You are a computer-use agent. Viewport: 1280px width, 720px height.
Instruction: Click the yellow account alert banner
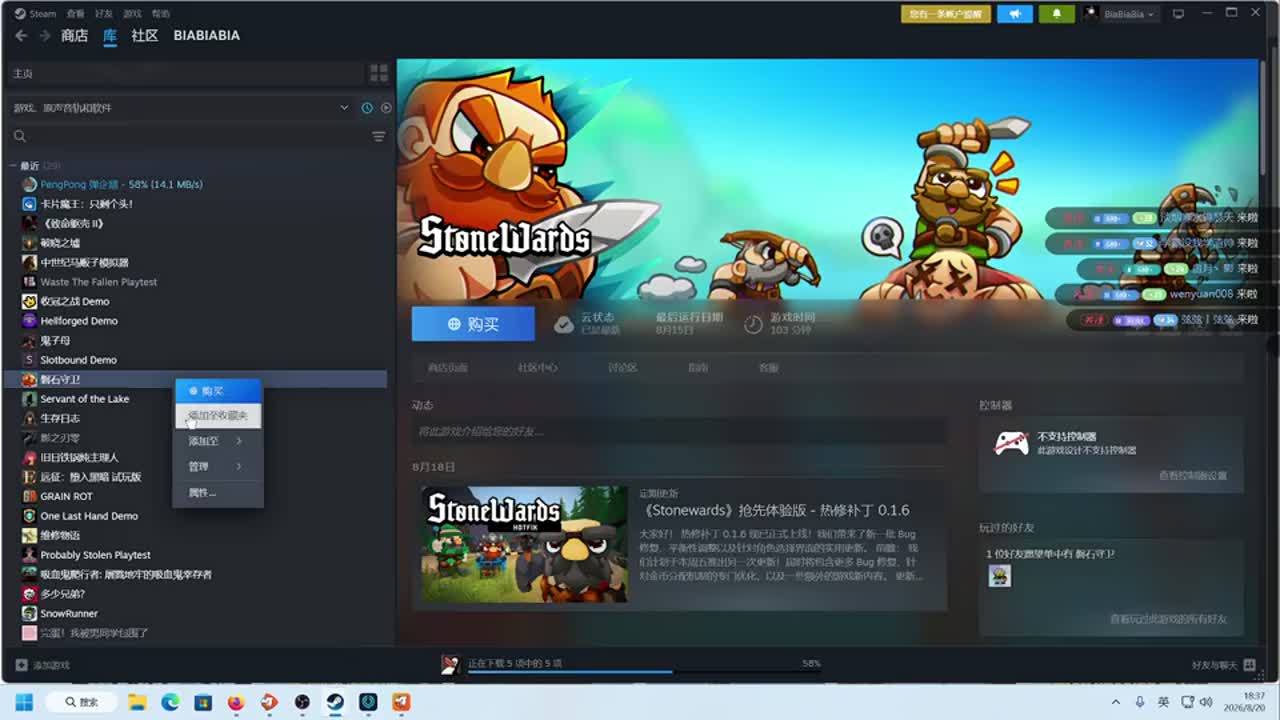coord(945,14)
